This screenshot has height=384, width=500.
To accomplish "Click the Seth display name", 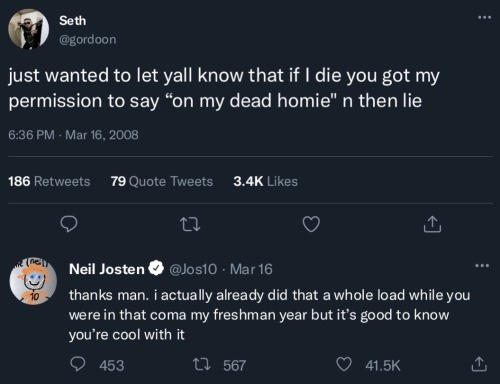I will click(x=73, y=21).
